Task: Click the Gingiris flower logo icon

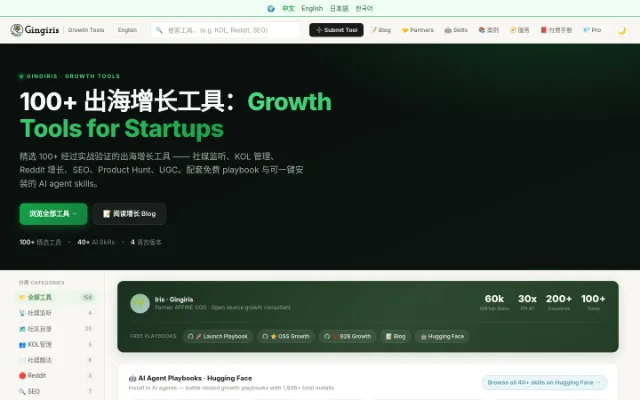Action: pos(17,30)
